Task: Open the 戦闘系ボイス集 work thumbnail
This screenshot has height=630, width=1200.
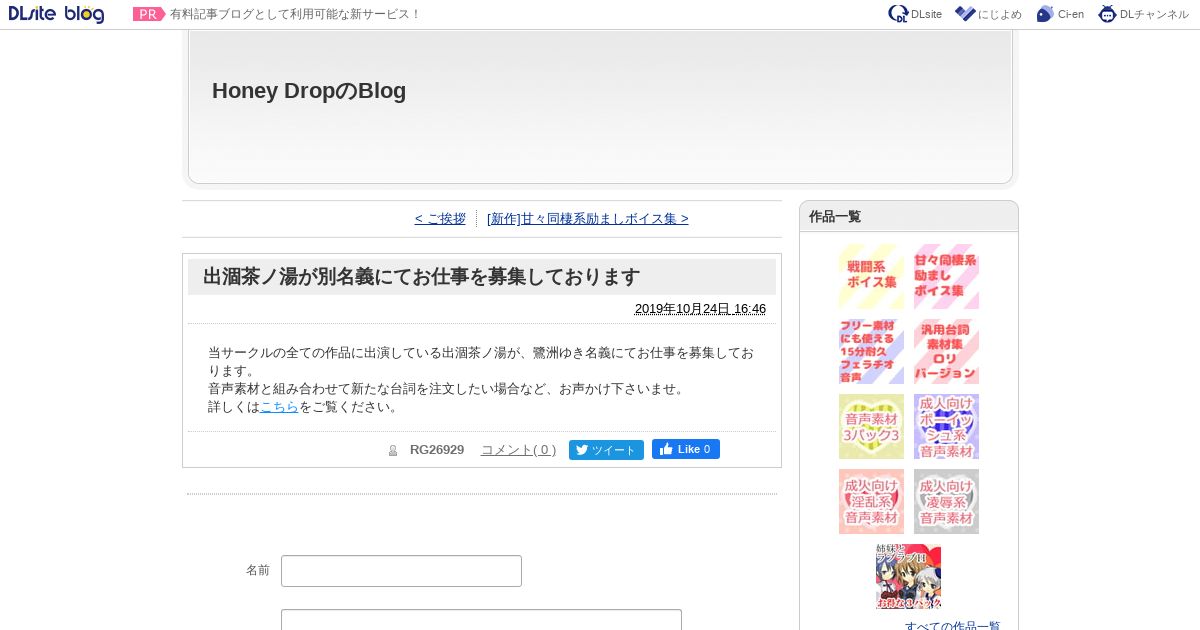Action: pyautogui.click(x=871, y=277)
